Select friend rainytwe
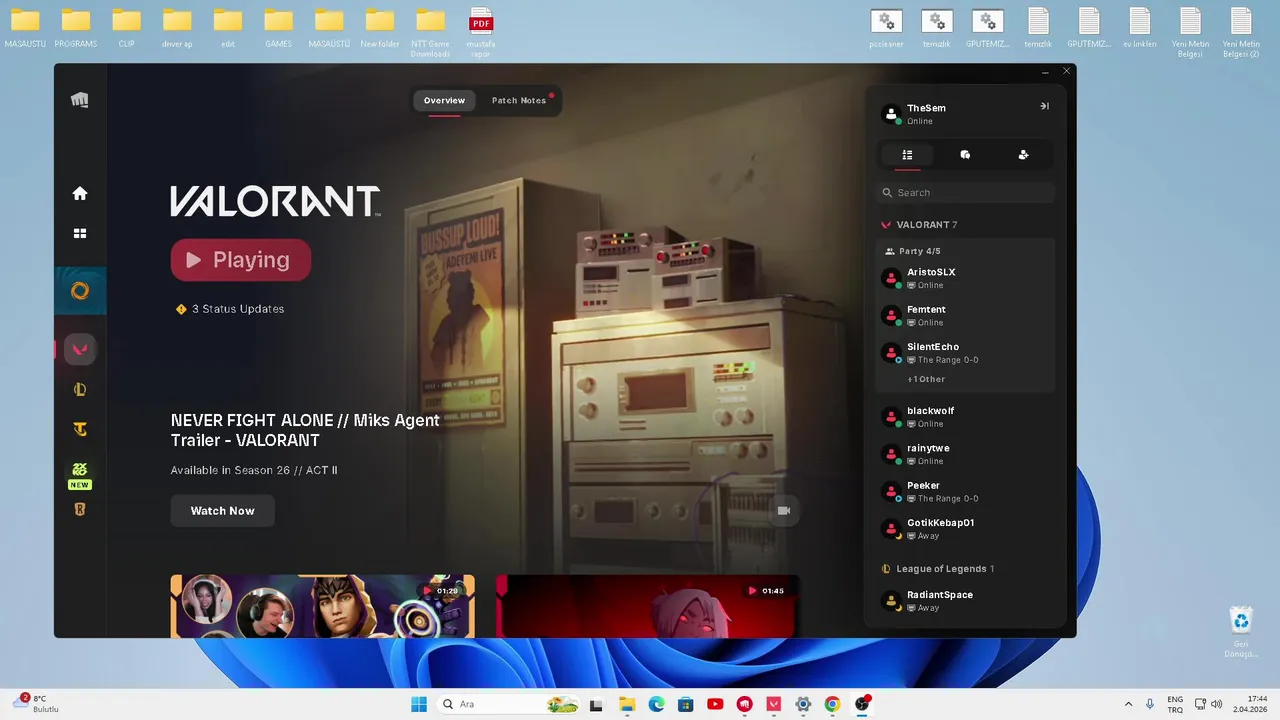The image size is (1280, 720). 965,454
